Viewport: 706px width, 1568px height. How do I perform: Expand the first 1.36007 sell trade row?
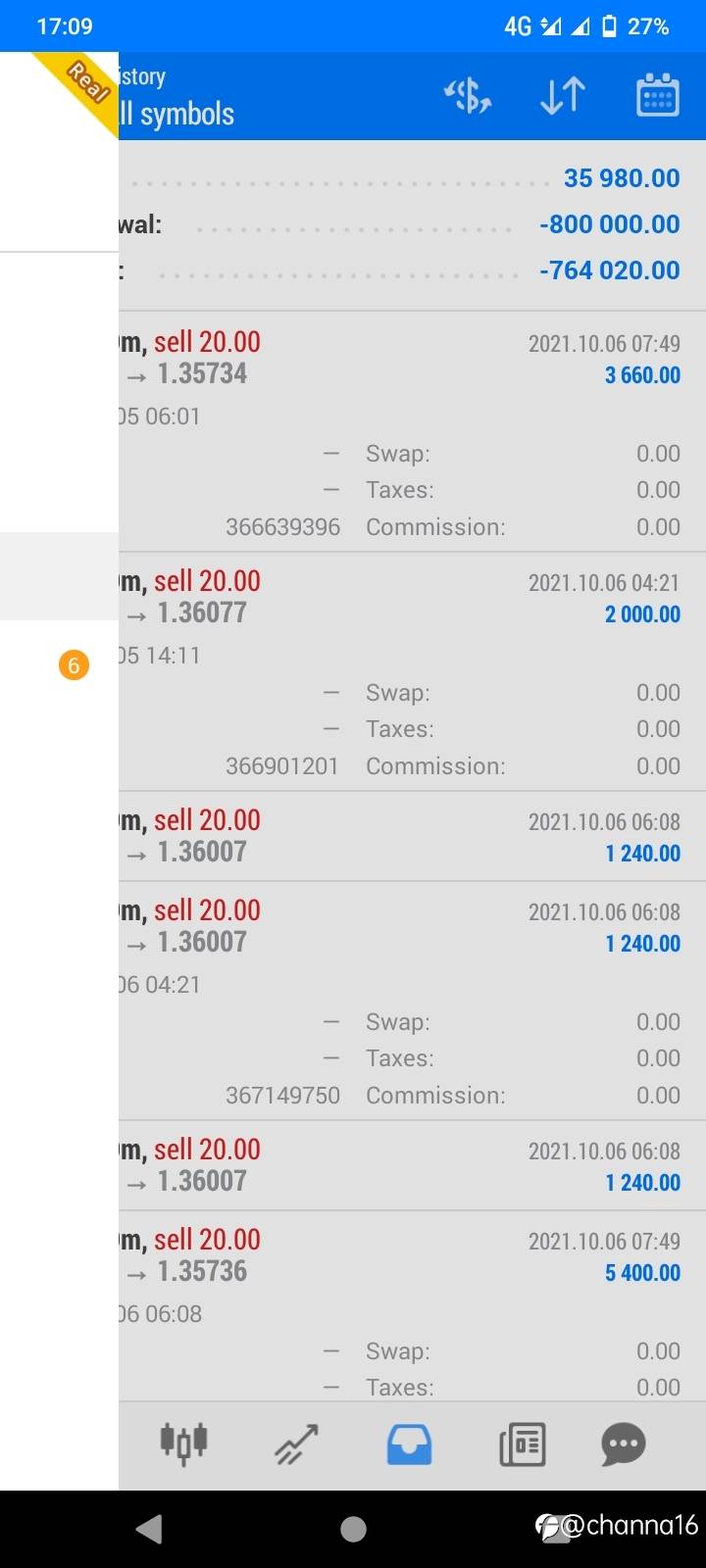pyautogui.click(x=412, y=836)
